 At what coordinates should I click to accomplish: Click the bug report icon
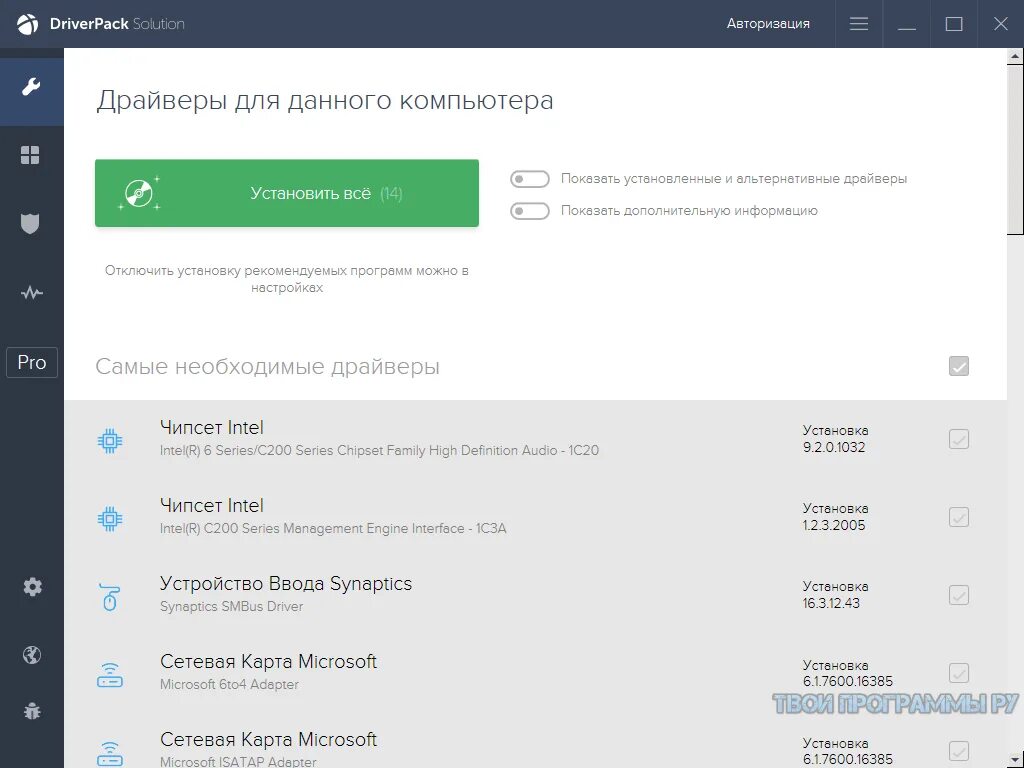pos(32,711)
